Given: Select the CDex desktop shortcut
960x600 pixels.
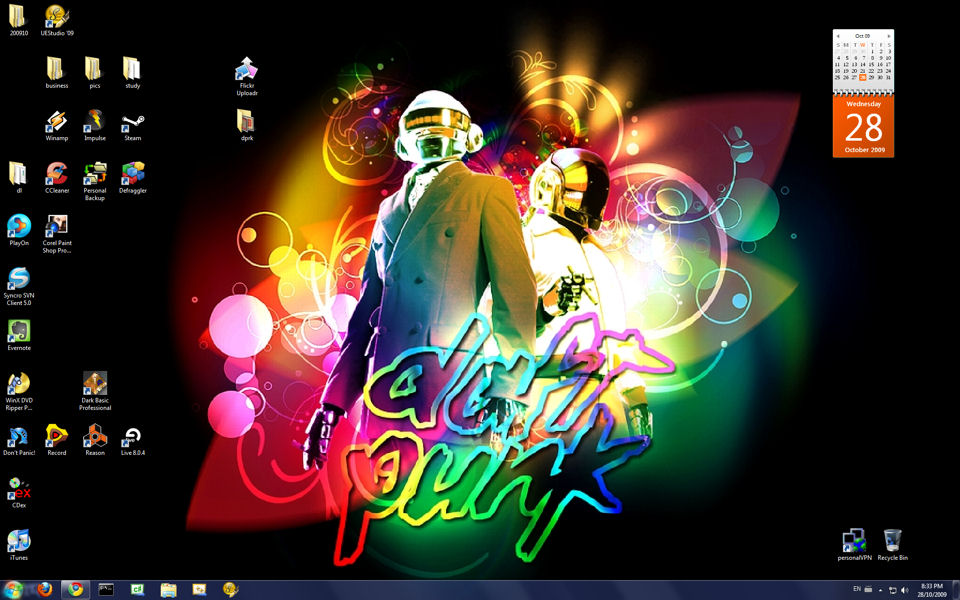Looking at the screenshot, I should pyautogui.click(x=18, y=493).
